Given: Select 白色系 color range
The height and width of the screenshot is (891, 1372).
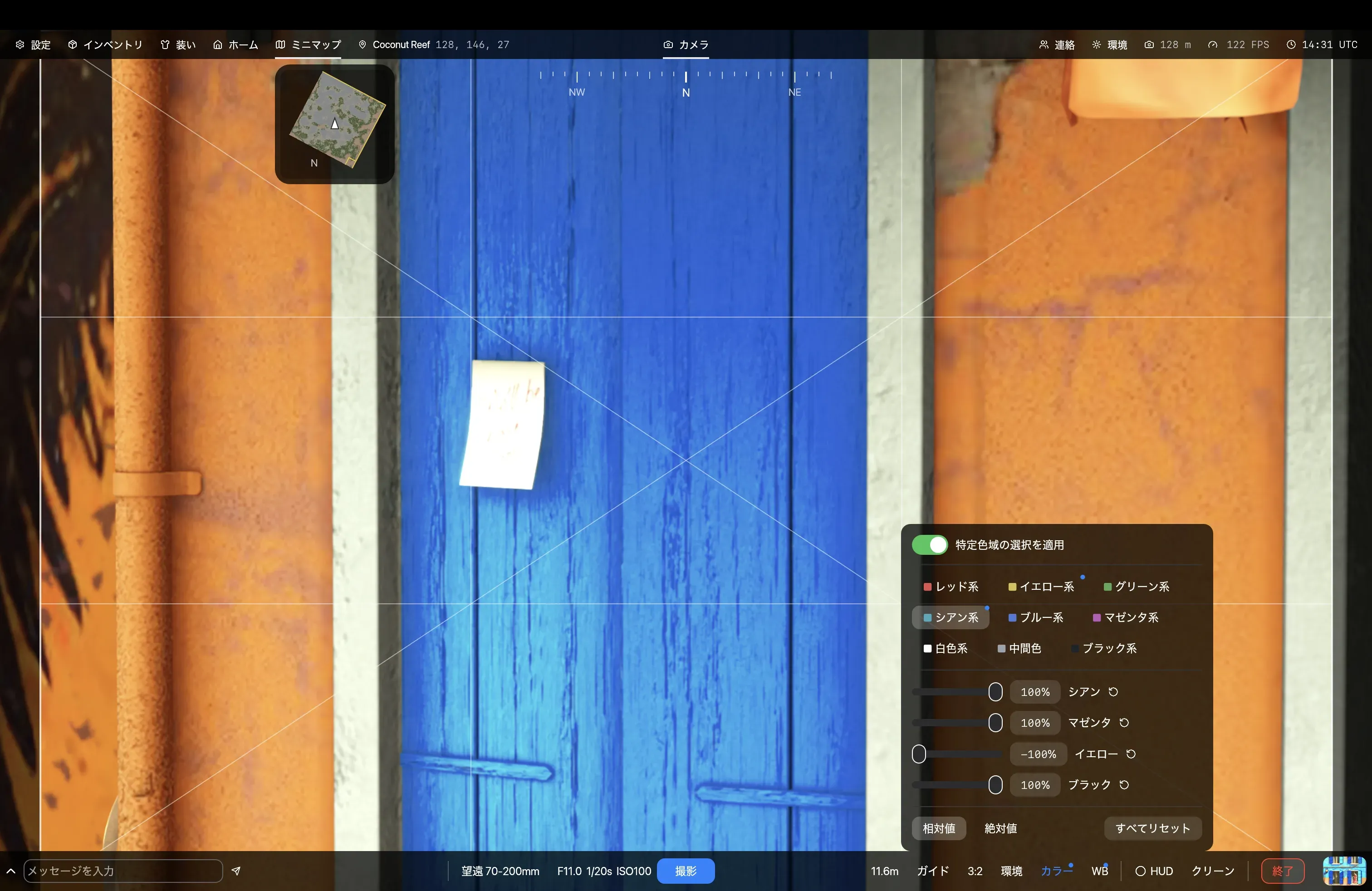Looking at the screenshot, I should 946,649.
